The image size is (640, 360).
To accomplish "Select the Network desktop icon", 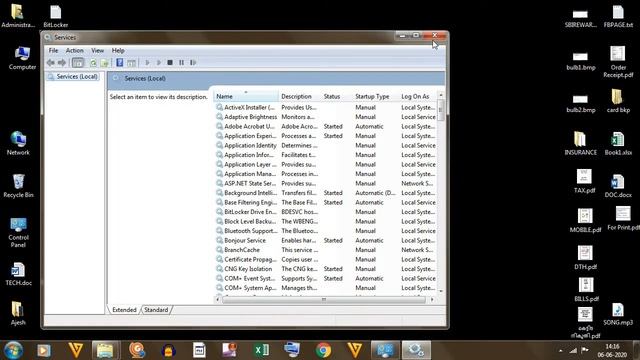I will (18, 143).
